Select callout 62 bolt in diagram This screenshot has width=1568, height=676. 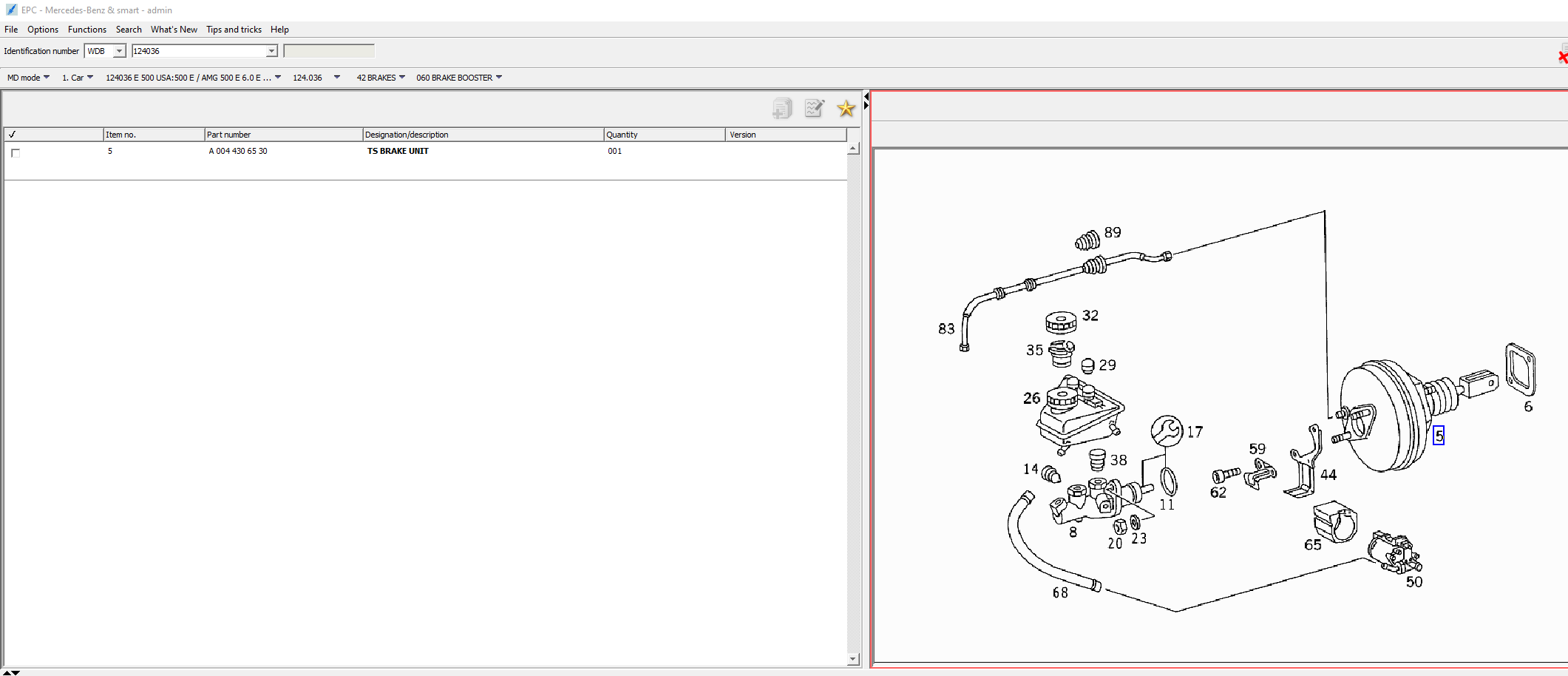1218,493
